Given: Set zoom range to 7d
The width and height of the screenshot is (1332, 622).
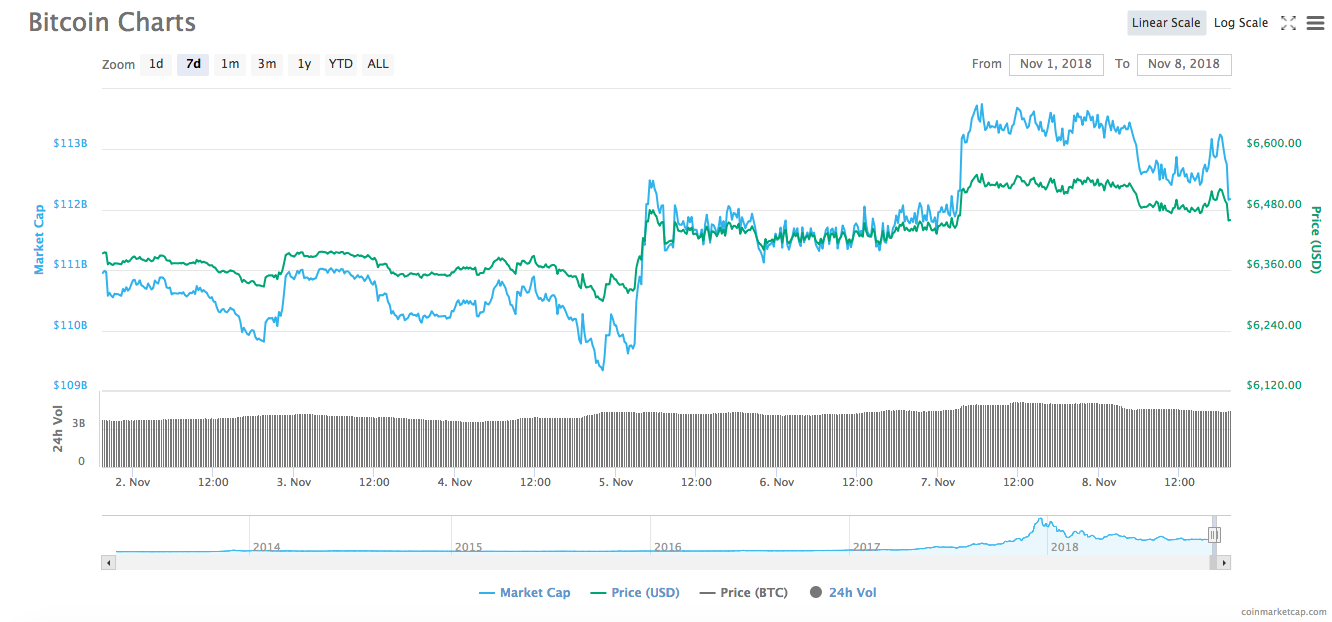Looking at the screenshot, I should [x=193, y=64].
